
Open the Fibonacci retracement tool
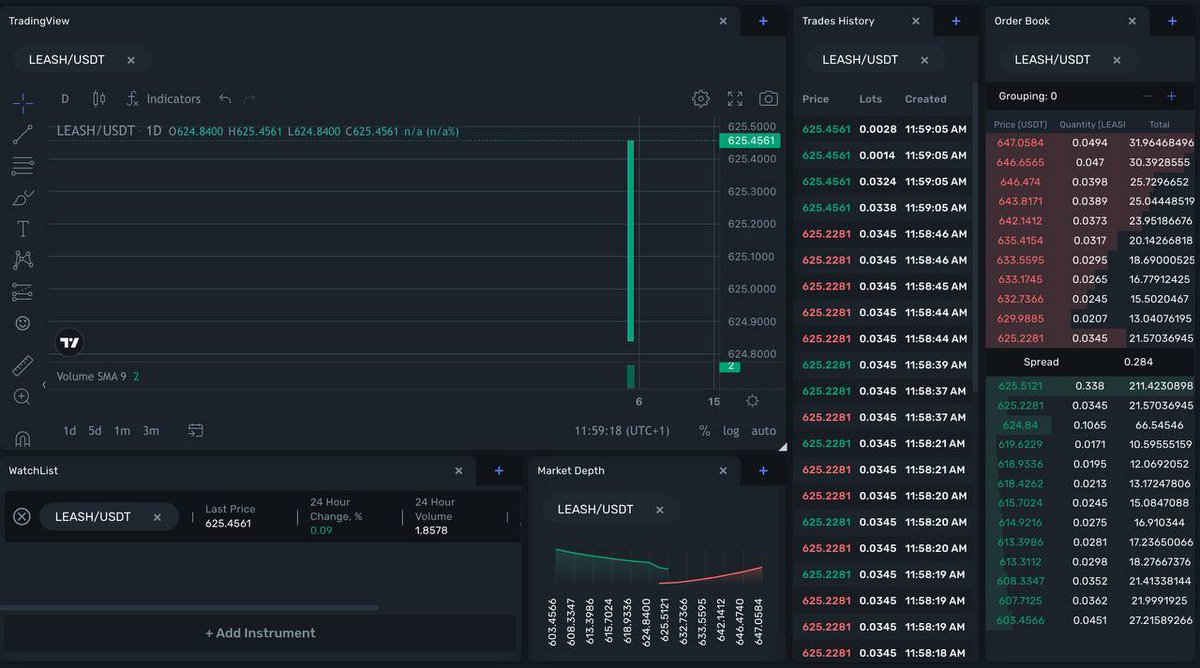(x=23, y=166)
